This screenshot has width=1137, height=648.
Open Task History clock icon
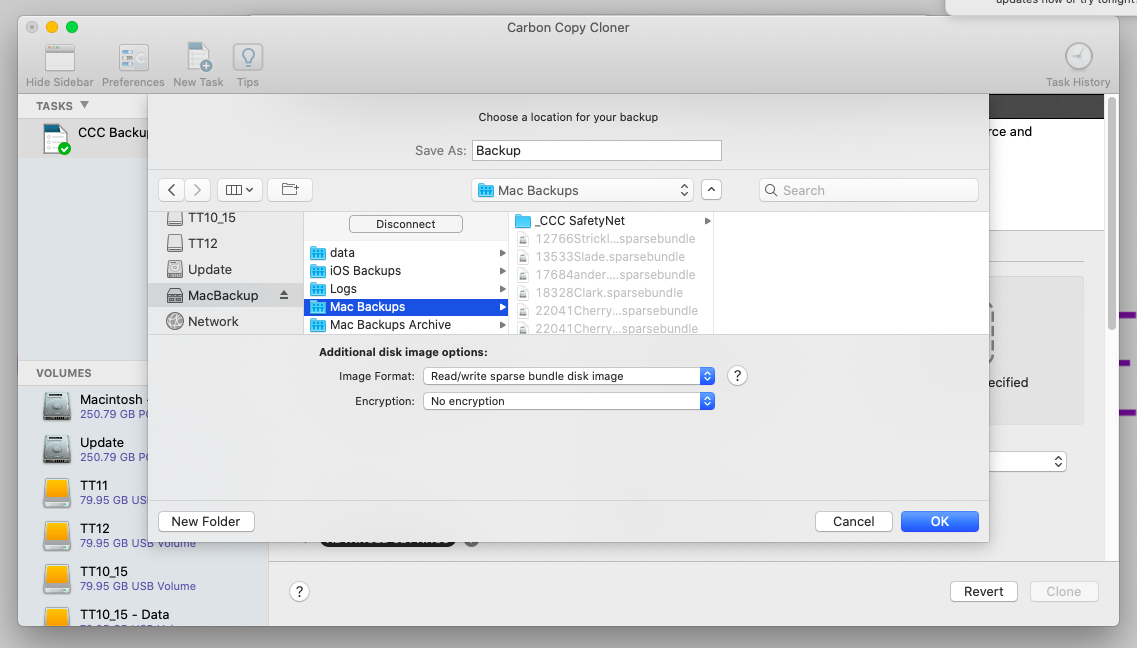click(x=1078, y=57)
